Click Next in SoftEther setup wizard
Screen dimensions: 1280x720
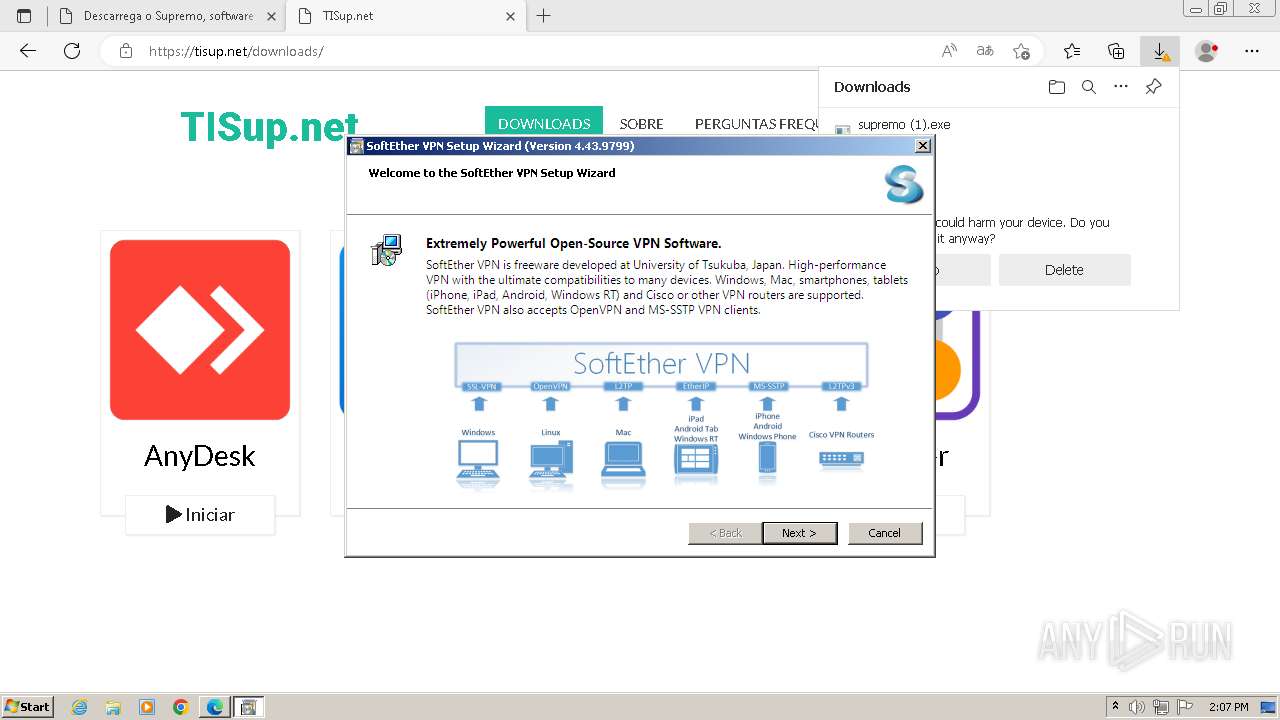click(x=799, y=533)
